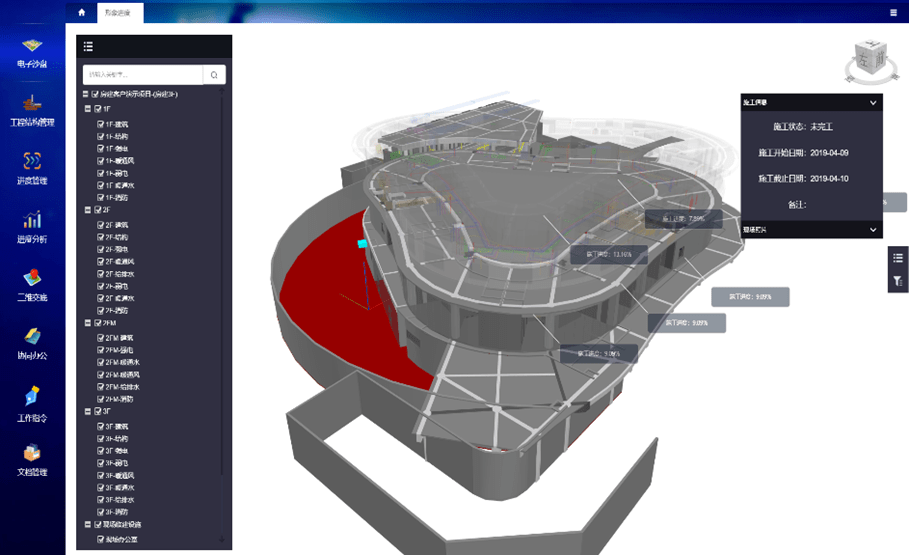Open the 电子沙盘 module in sidebar

(x=33, y=50)
